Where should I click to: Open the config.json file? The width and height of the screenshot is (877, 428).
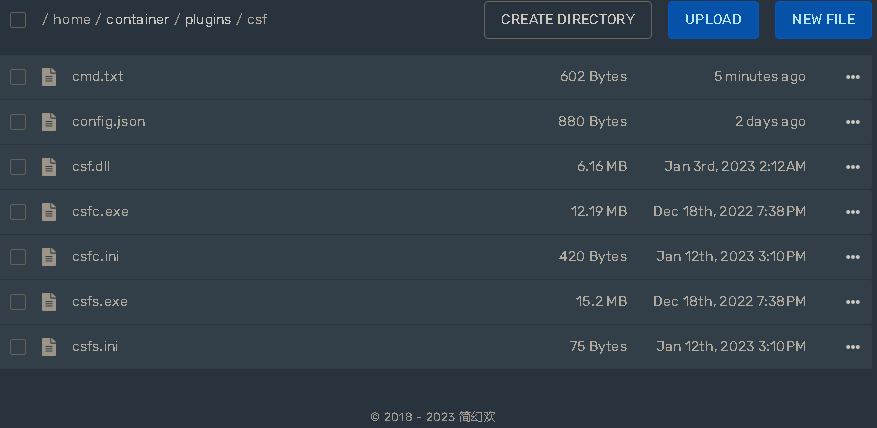point(109,121)
